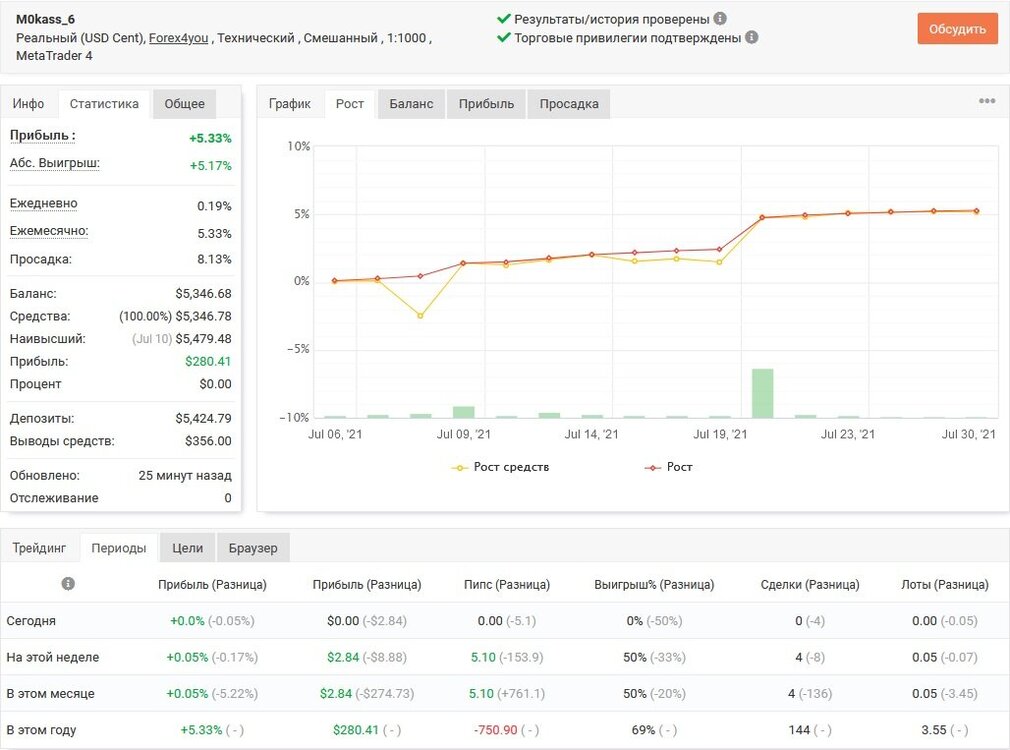Click the -750.90 pips value this year
This screenshot has width=1010, height=750.
coord(495,730)
